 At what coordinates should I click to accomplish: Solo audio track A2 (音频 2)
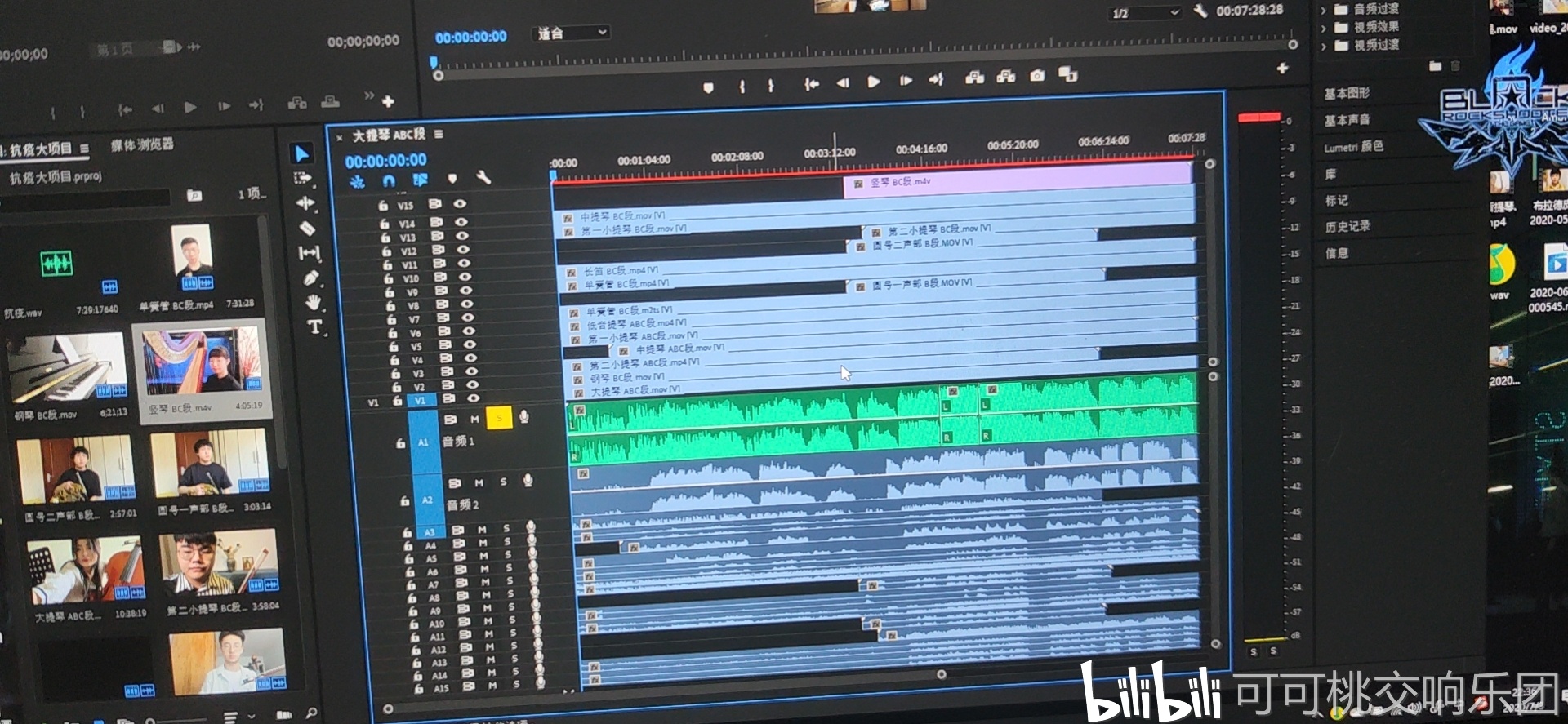[503, 482]
